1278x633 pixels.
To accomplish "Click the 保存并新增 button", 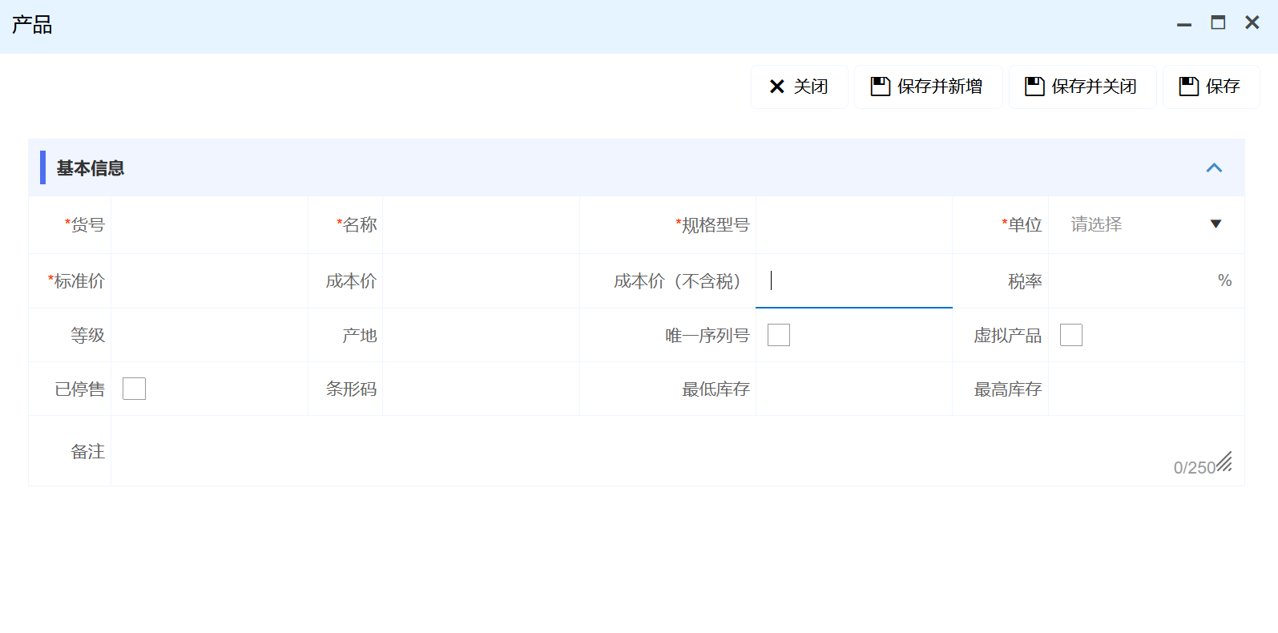I will (927, 87).
